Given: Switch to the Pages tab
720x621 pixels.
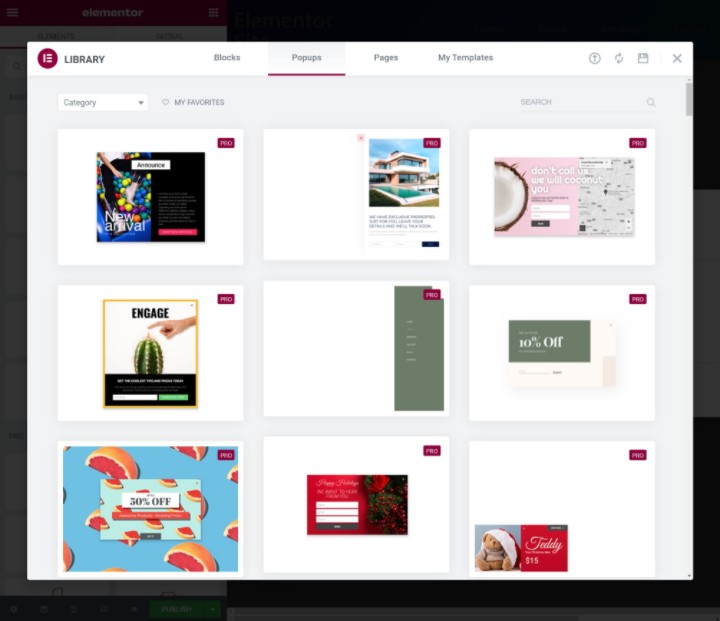Looking at the screenshot, I should (386, 58).
